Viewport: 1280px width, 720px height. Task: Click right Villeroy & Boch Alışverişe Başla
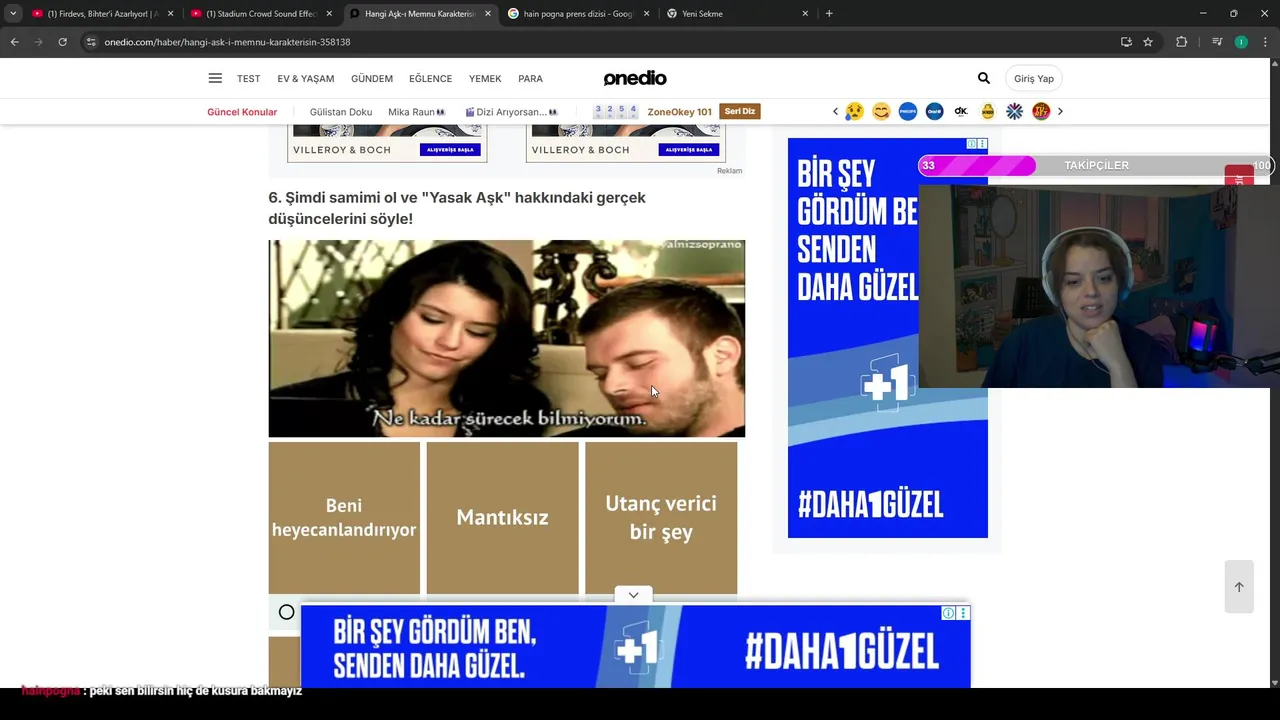point(689,150)
